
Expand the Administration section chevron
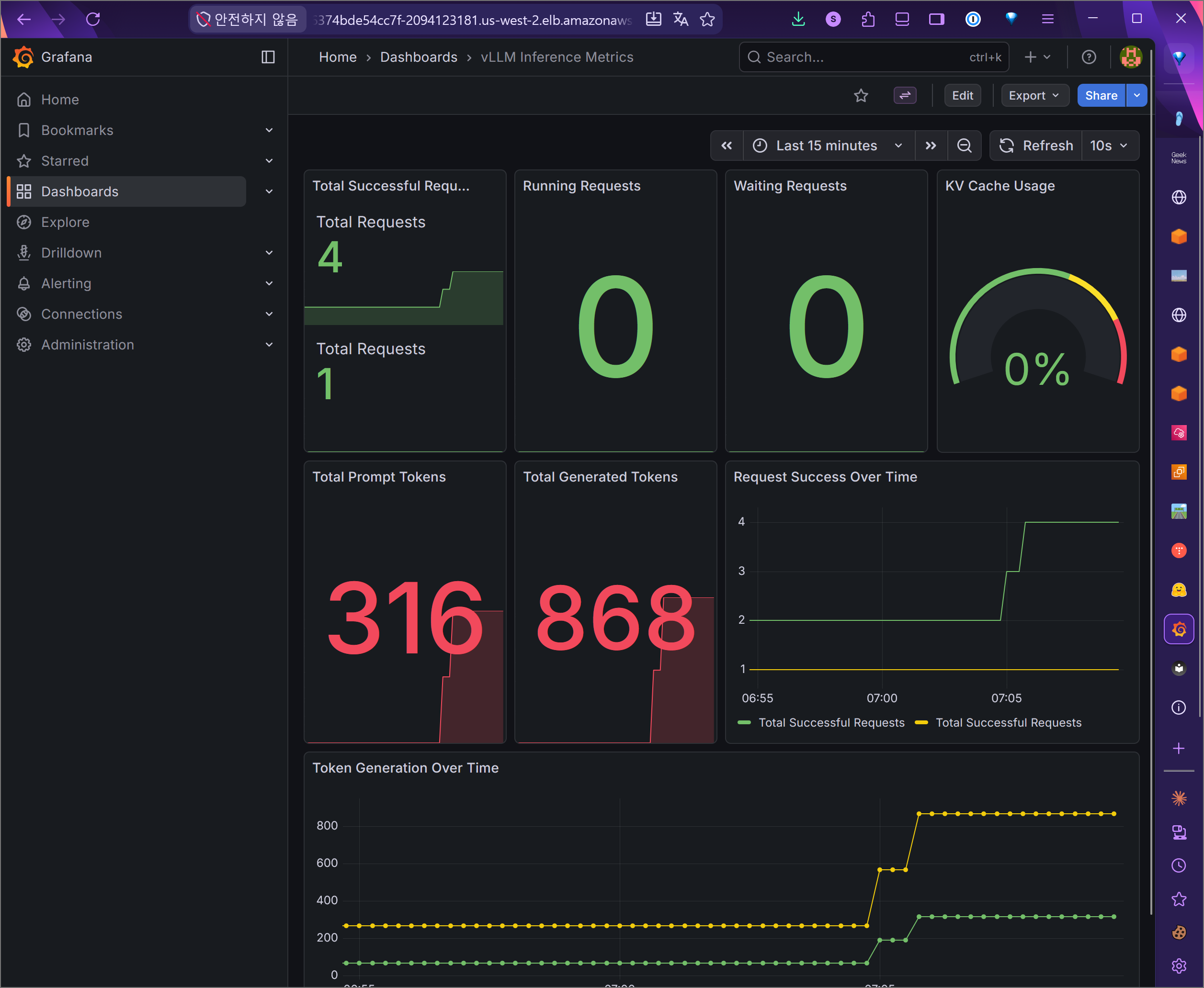[269, 345]
